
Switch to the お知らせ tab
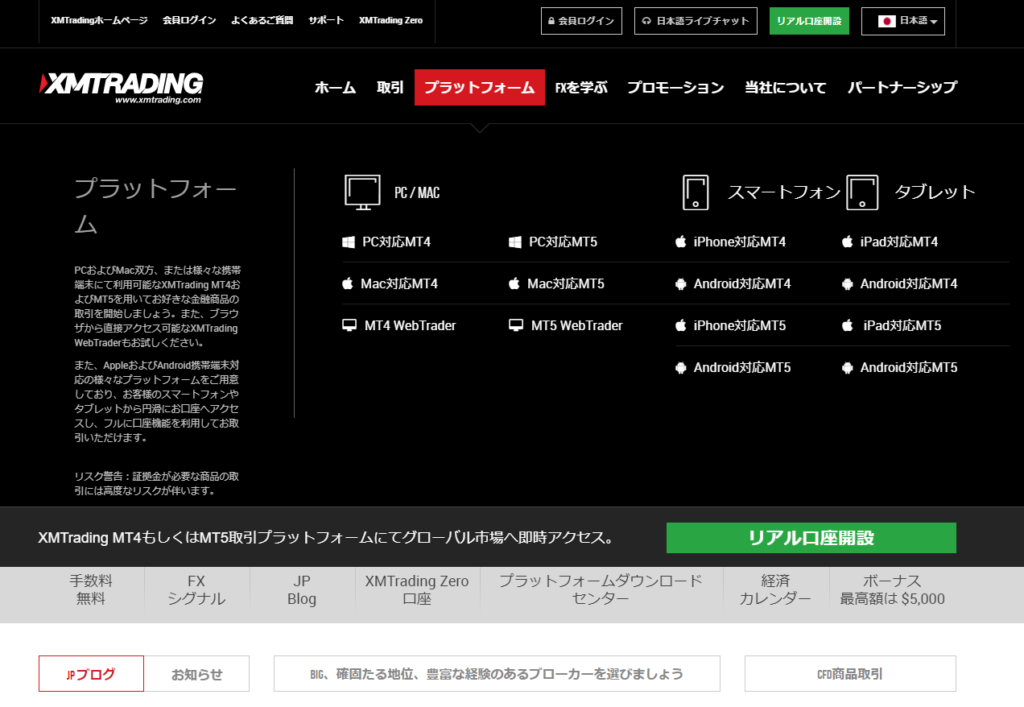pyautogui.click(x=197, y=674)
